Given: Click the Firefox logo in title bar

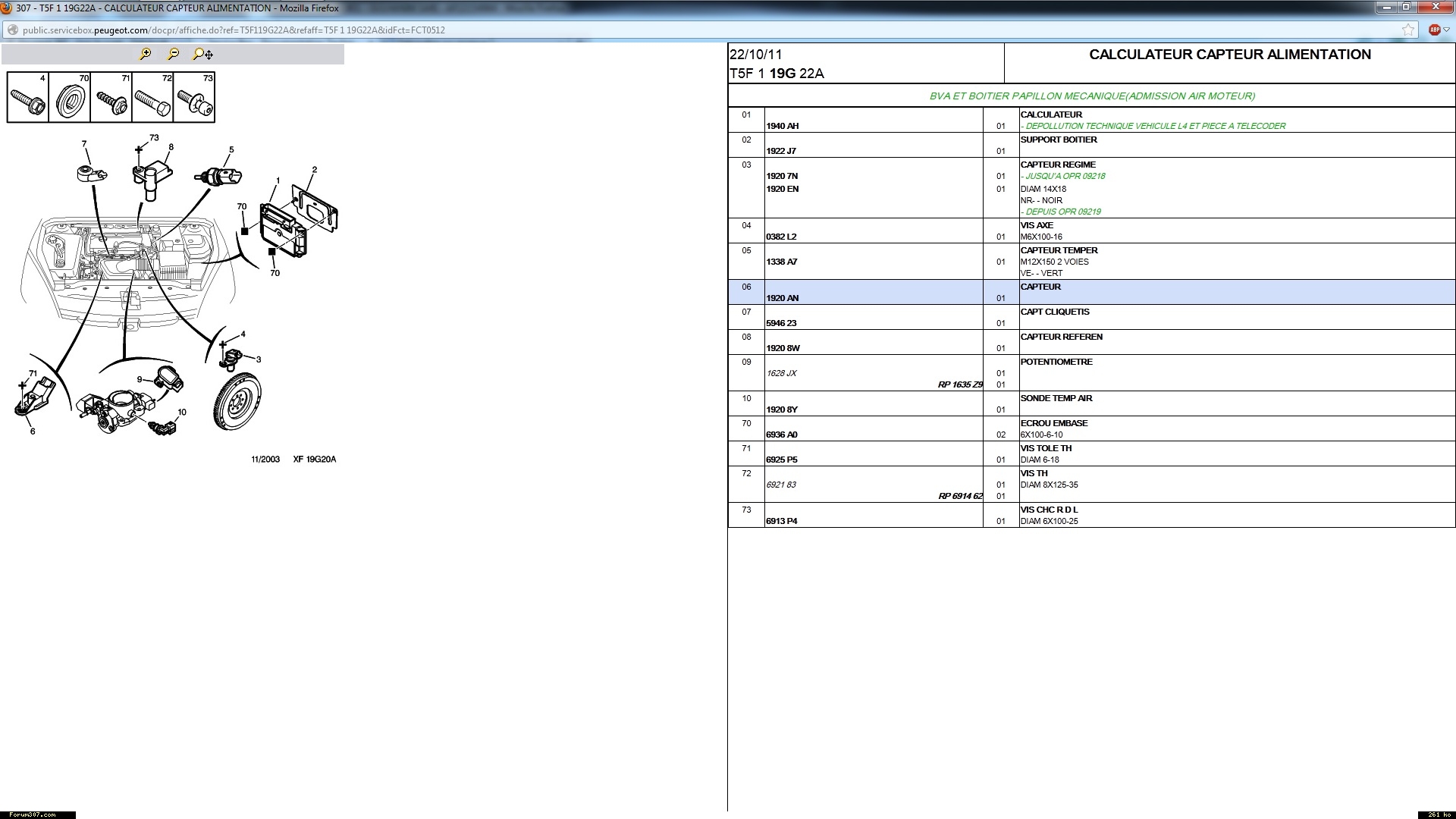Looking at the screenshot, I should tap(6, 8).
